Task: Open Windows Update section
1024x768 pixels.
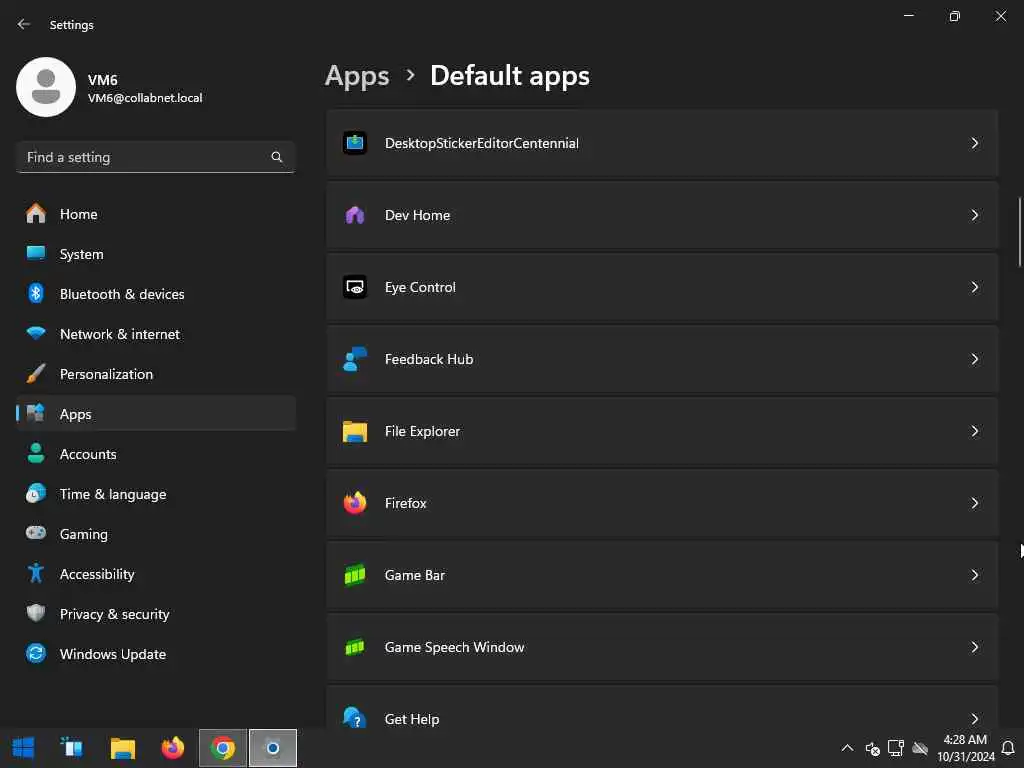Action: tap(112, 654)
